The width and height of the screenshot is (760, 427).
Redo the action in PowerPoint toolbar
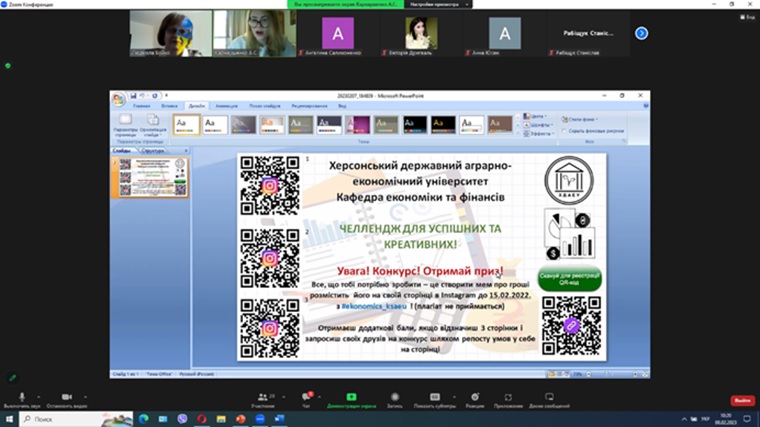(155, 96)
